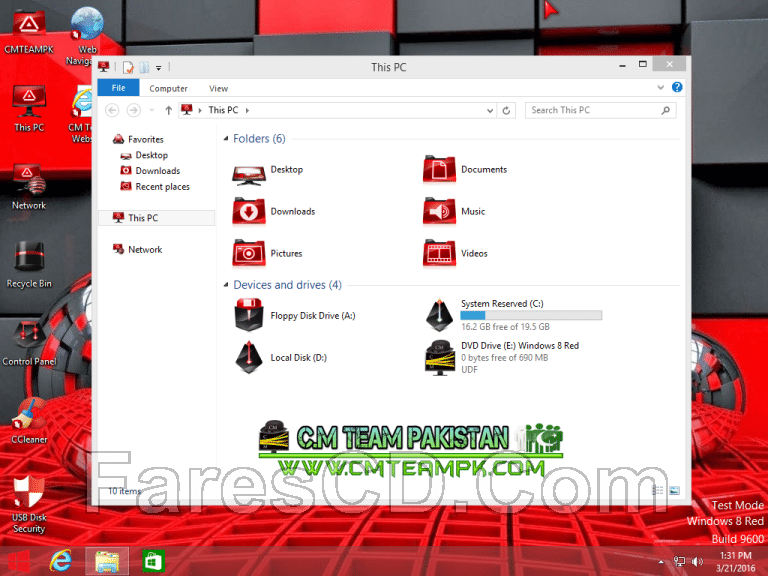
Task: Open Web Navigator desktop shortcut
Action: pos(86,36)
